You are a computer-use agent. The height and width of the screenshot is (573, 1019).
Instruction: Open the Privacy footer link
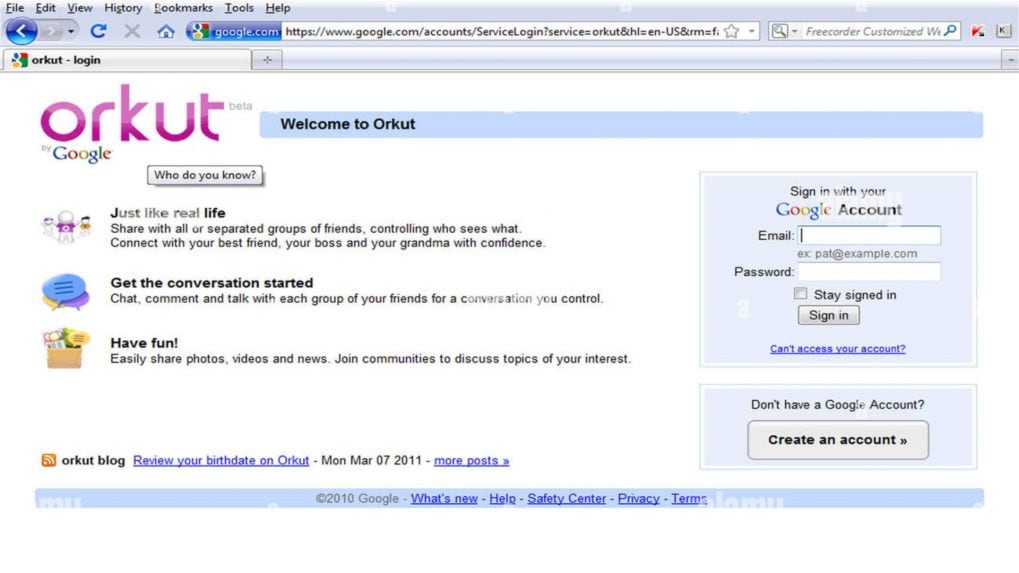point(638,498)
